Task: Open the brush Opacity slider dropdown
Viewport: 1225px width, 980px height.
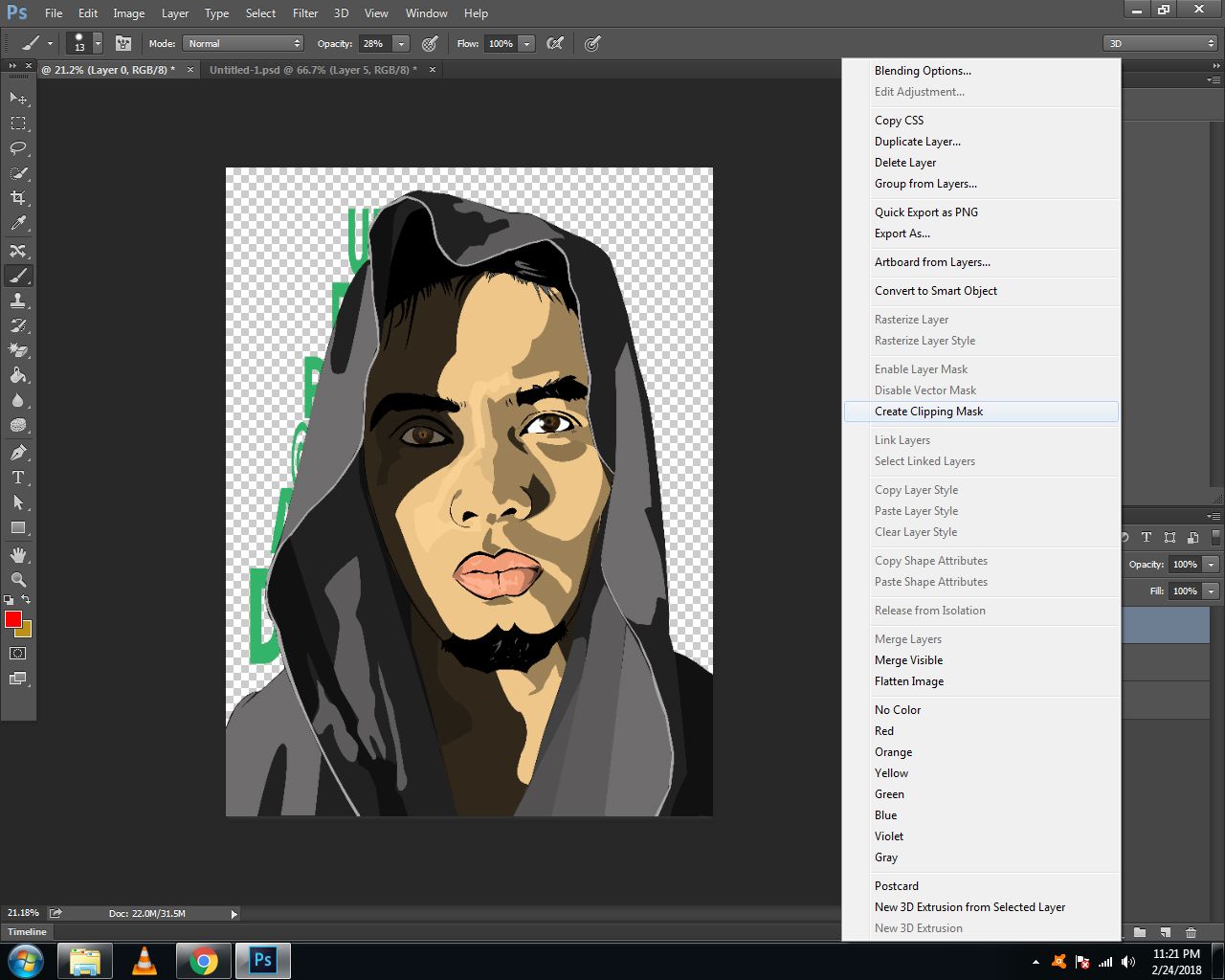Action: (401, 44)
